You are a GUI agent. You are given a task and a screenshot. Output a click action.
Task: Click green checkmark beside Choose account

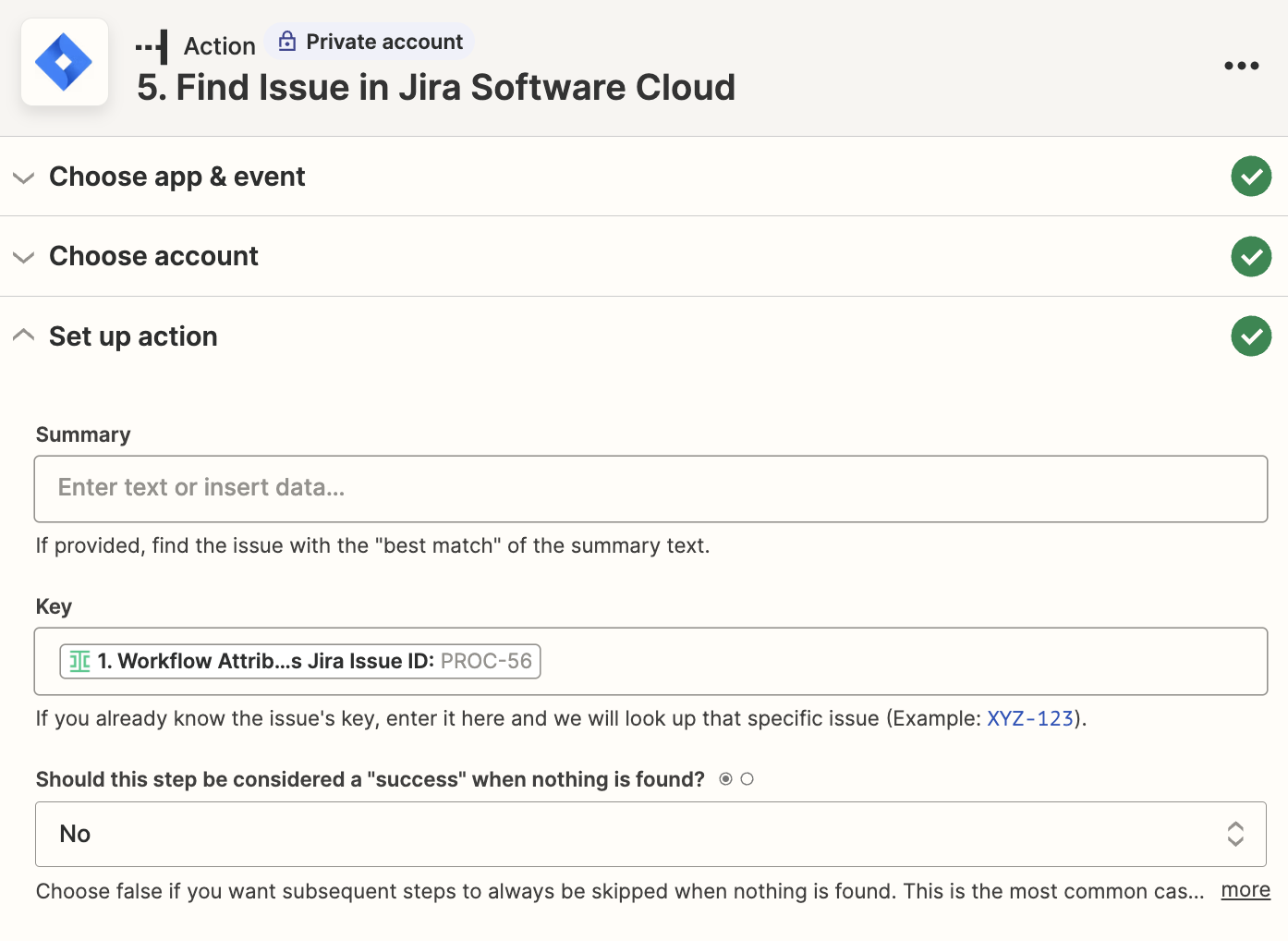[1251, 256]
